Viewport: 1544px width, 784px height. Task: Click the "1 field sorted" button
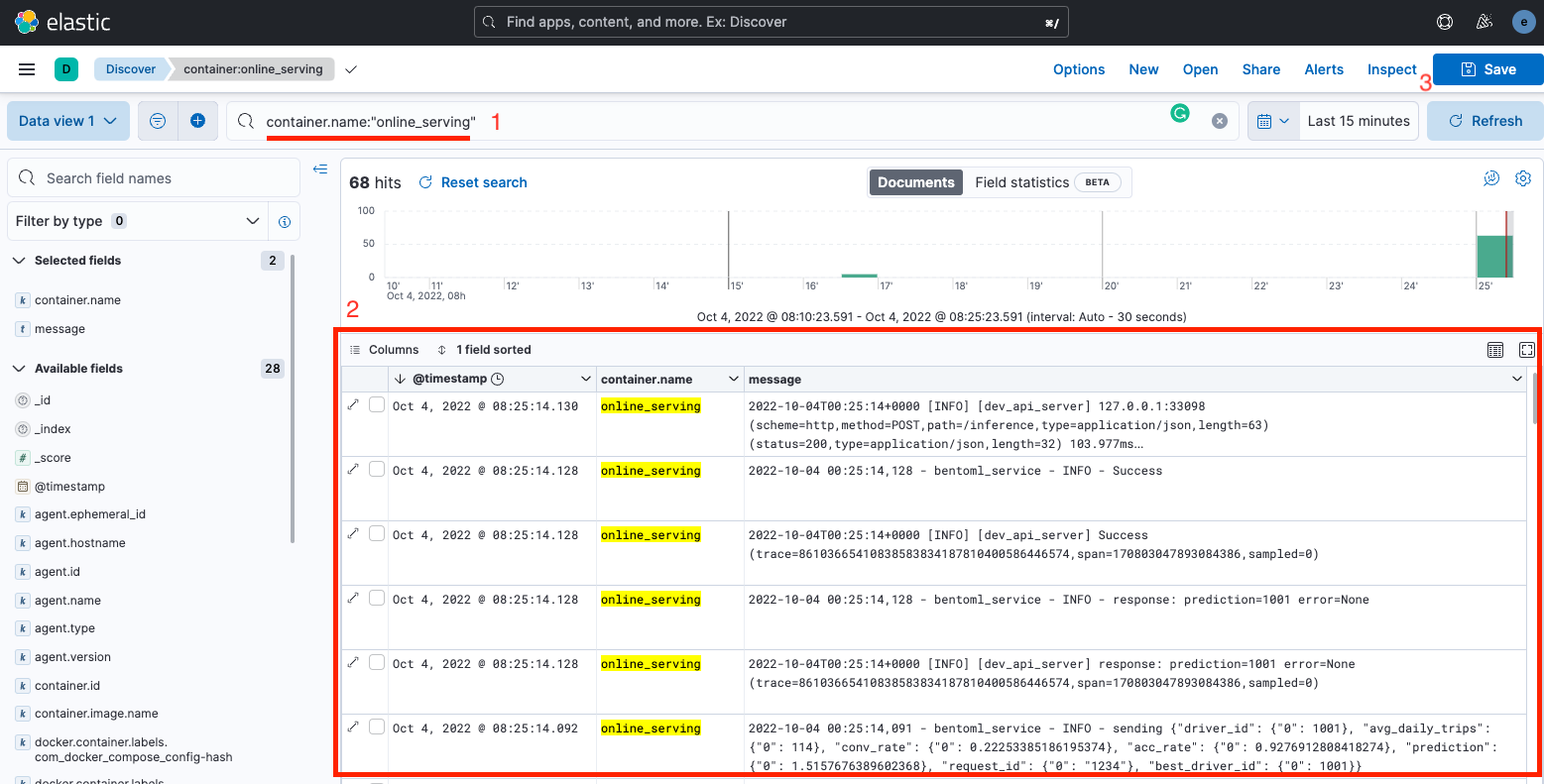pyautogui.click(x=484, y=350)
